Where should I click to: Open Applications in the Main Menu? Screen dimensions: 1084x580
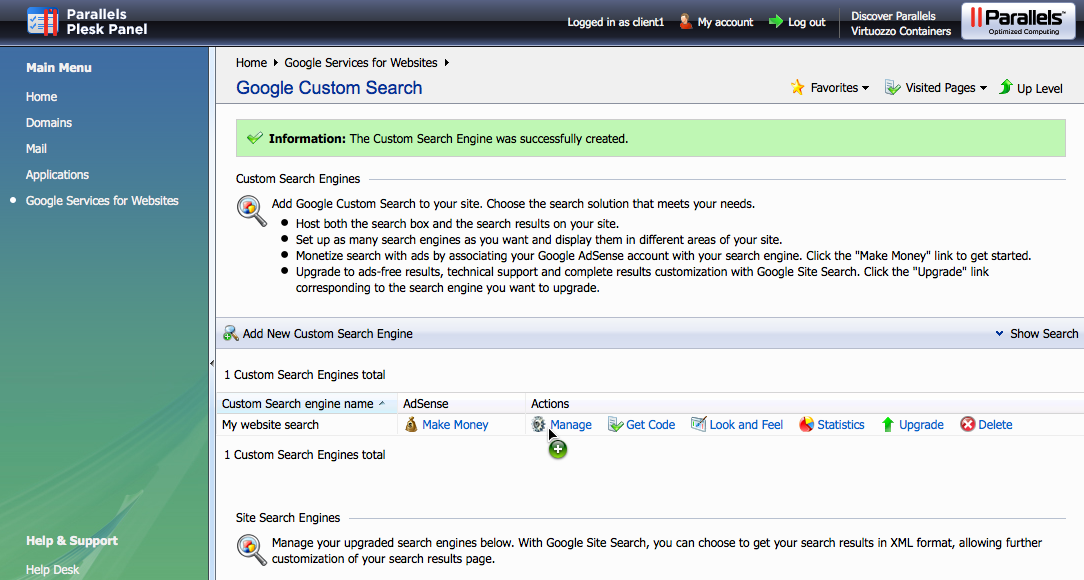pyautogui.click(x=57, y=175)
